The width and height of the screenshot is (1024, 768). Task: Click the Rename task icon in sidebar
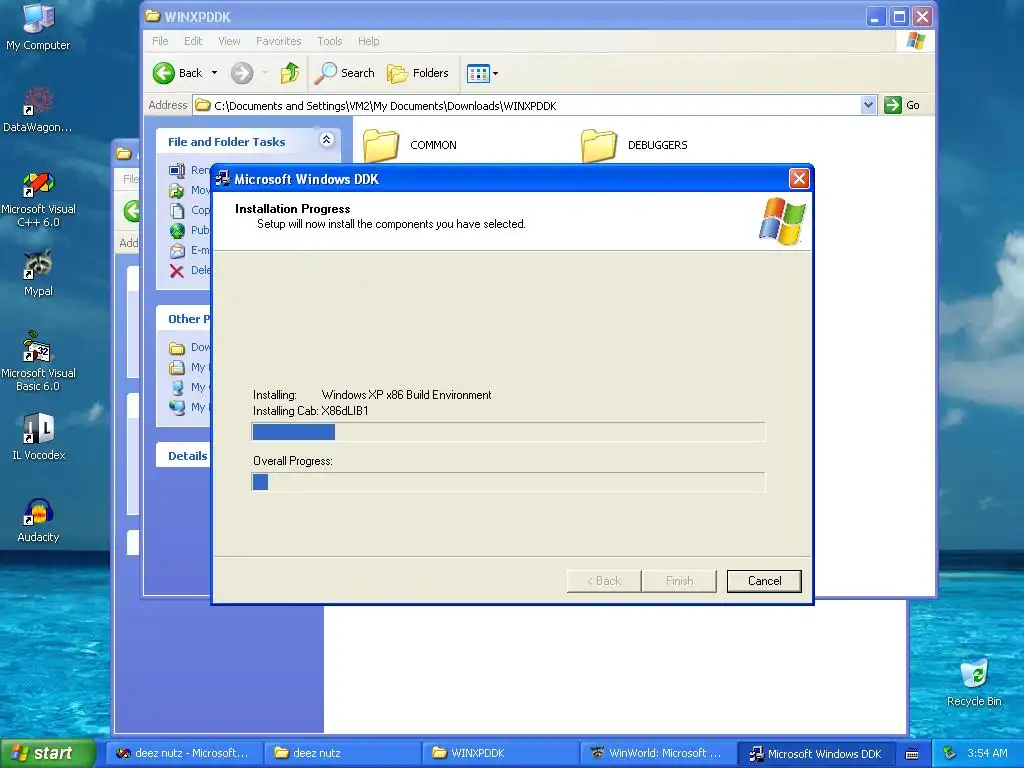tap(177, 170)
